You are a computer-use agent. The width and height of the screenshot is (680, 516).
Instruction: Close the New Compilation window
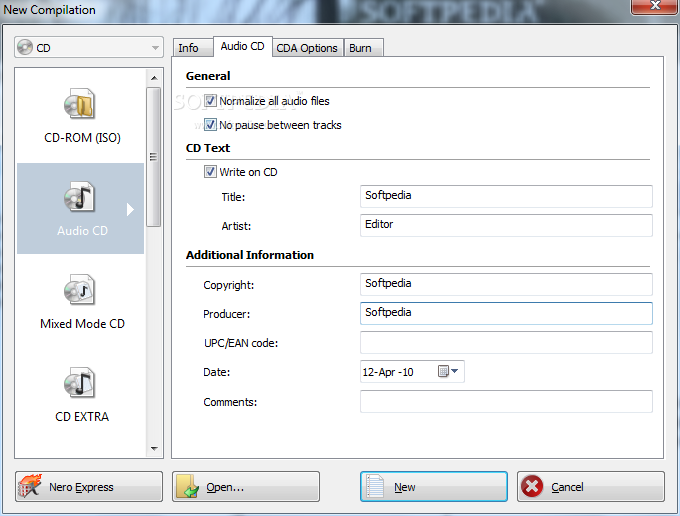point(655,6)
